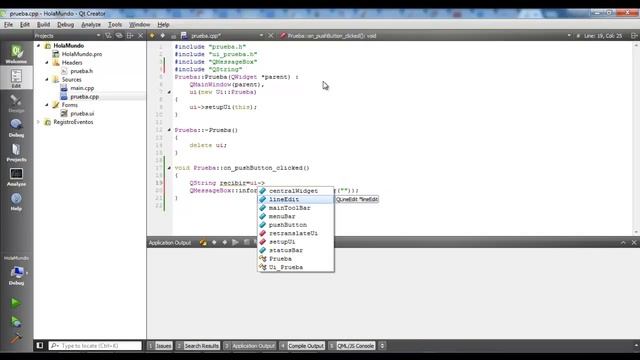Close the Application Output pane

[x=634, y=242]
